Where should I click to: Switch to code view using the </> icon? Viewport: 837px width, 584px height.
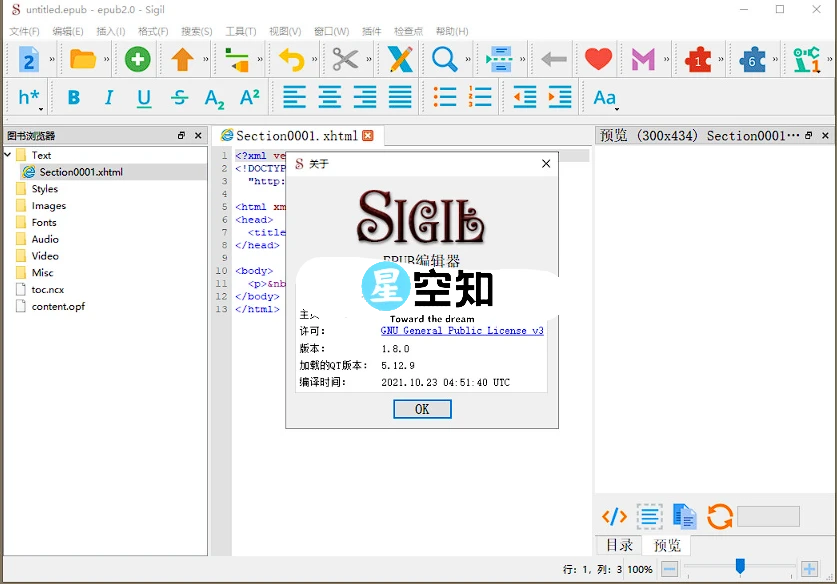tap(613, 516)
